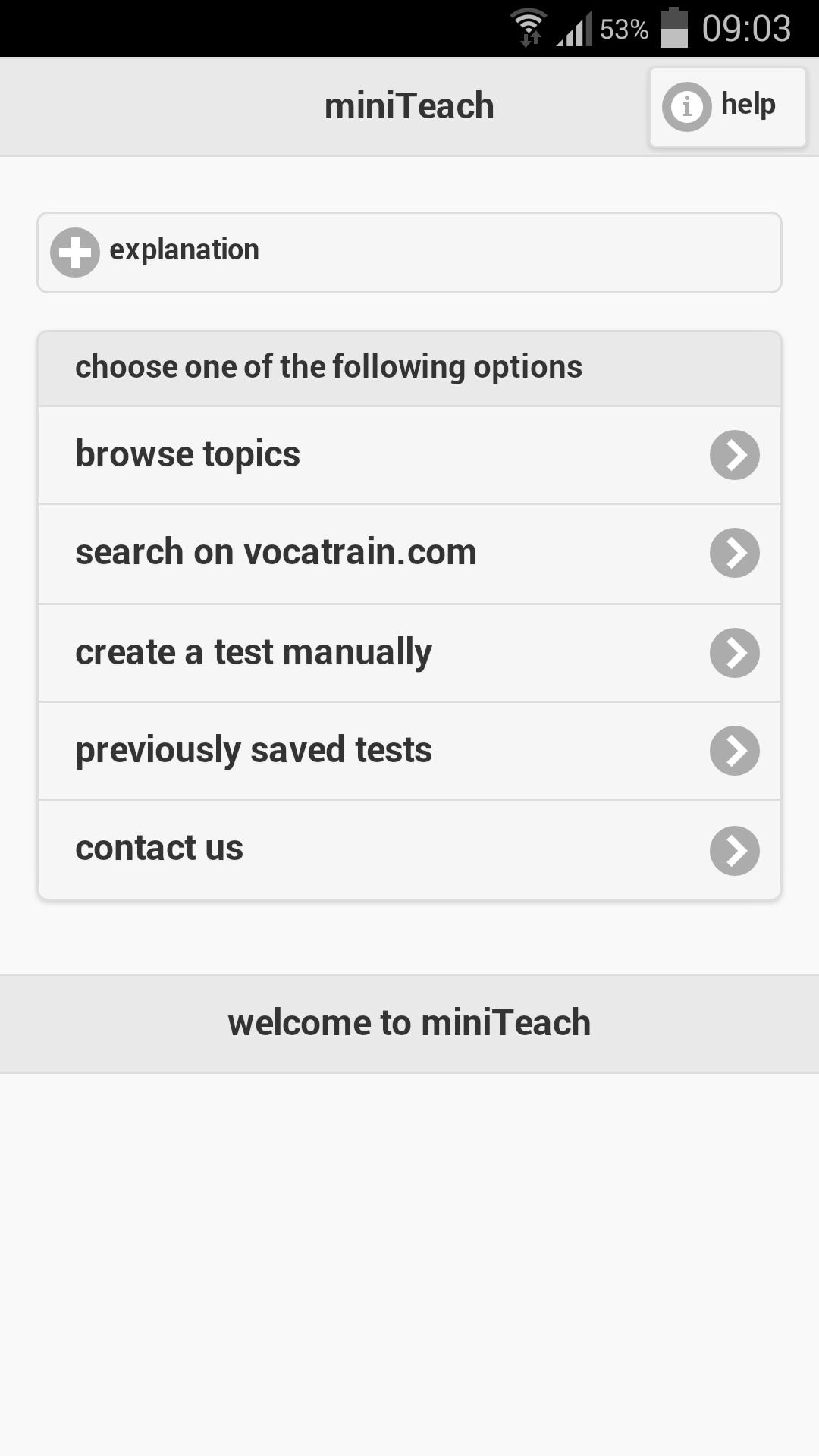The width and height of the screenshot is (819, 1456).
Task: Select the miniTeach title header
Action: [x=409, y=105]
